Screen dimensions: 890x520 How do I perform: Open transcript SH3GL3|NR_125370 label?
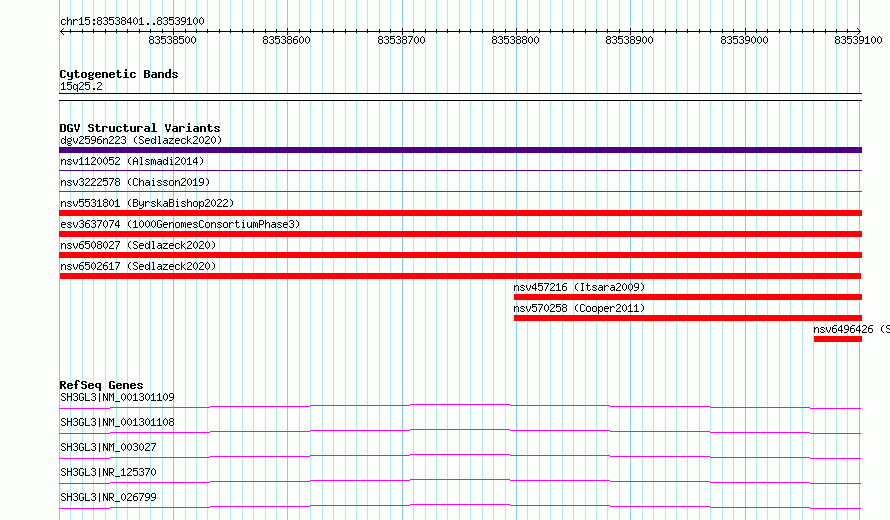[108, 472]
